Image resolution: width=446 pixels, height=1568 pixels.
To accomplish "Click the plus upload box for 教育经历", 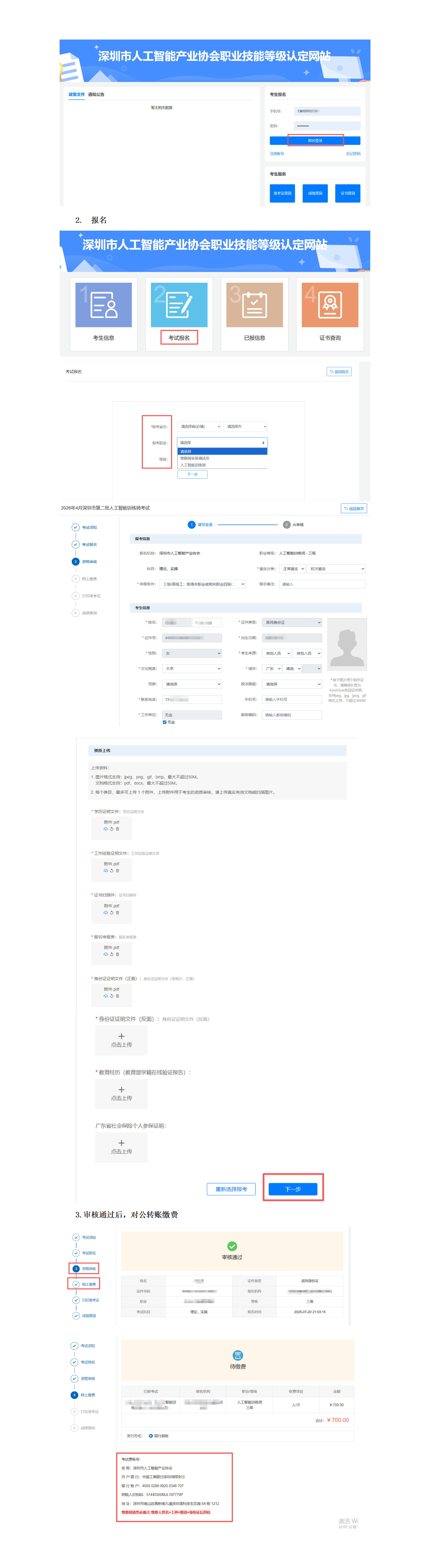I will 121,1094.
